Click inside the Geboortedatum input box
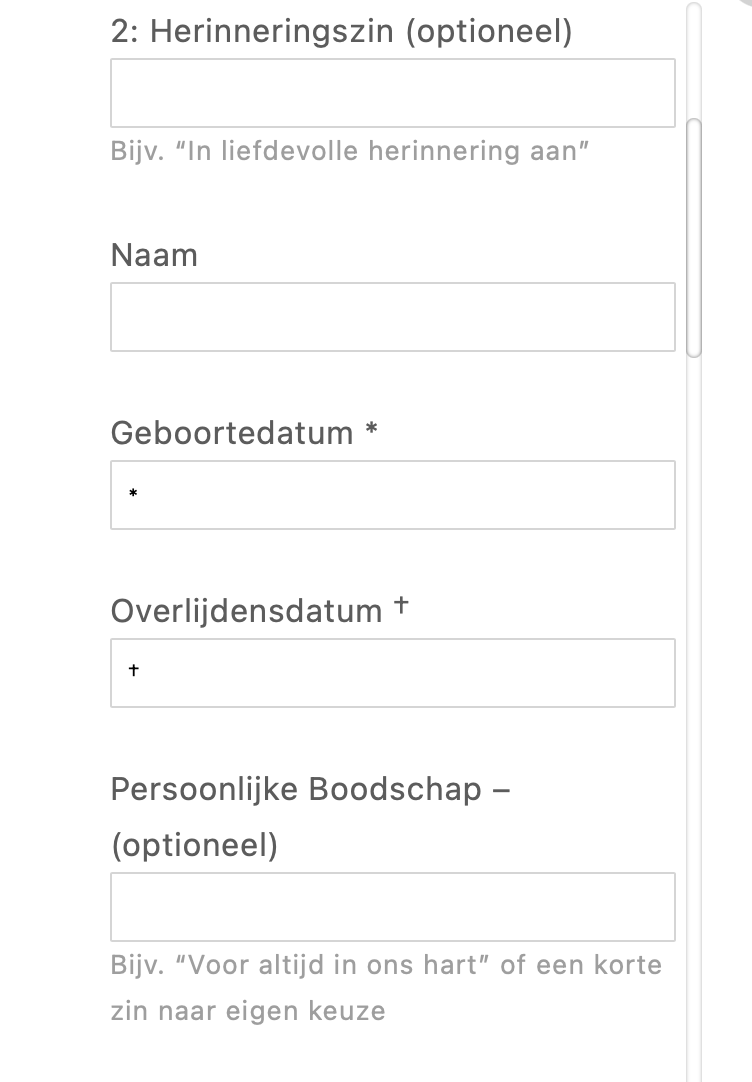The height and width of the screenshot is (1082, 752). pos(392,495)
